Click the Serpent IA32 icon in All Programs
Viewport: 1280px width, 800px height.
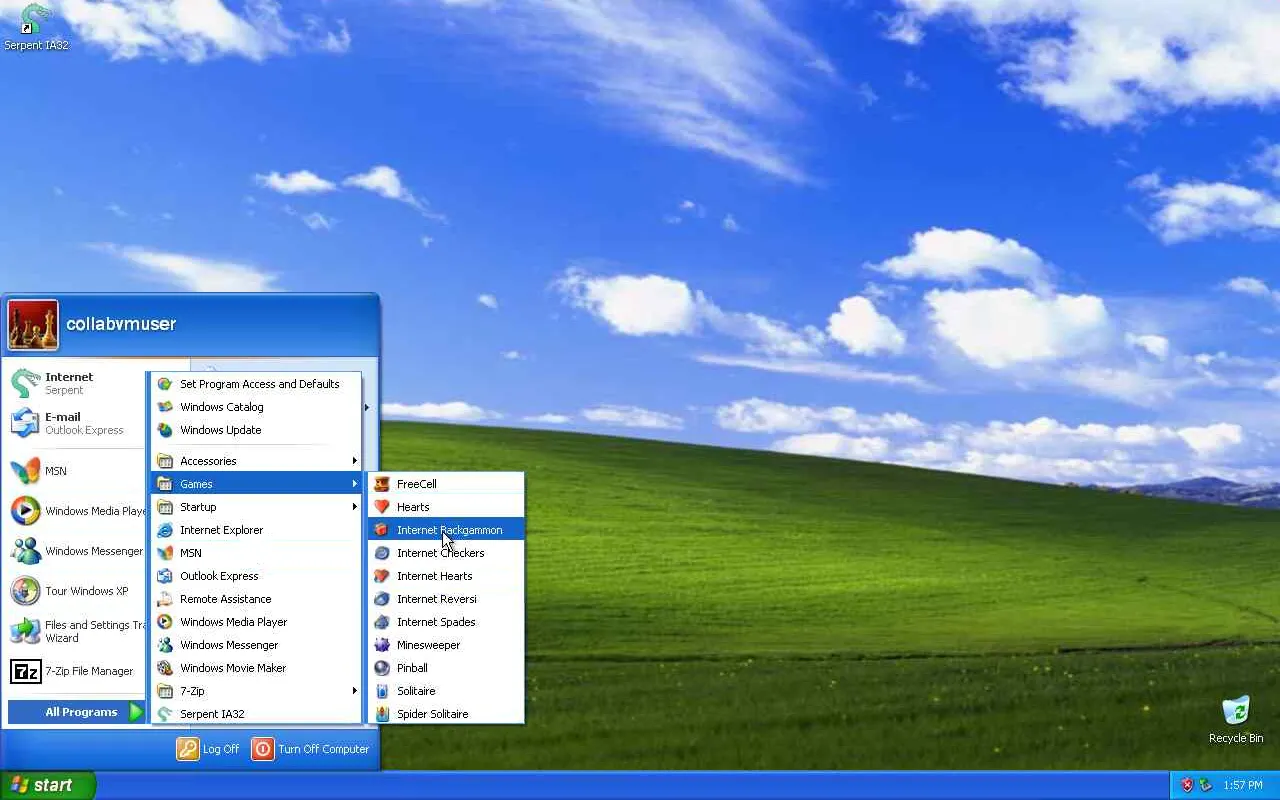[165, 714]
